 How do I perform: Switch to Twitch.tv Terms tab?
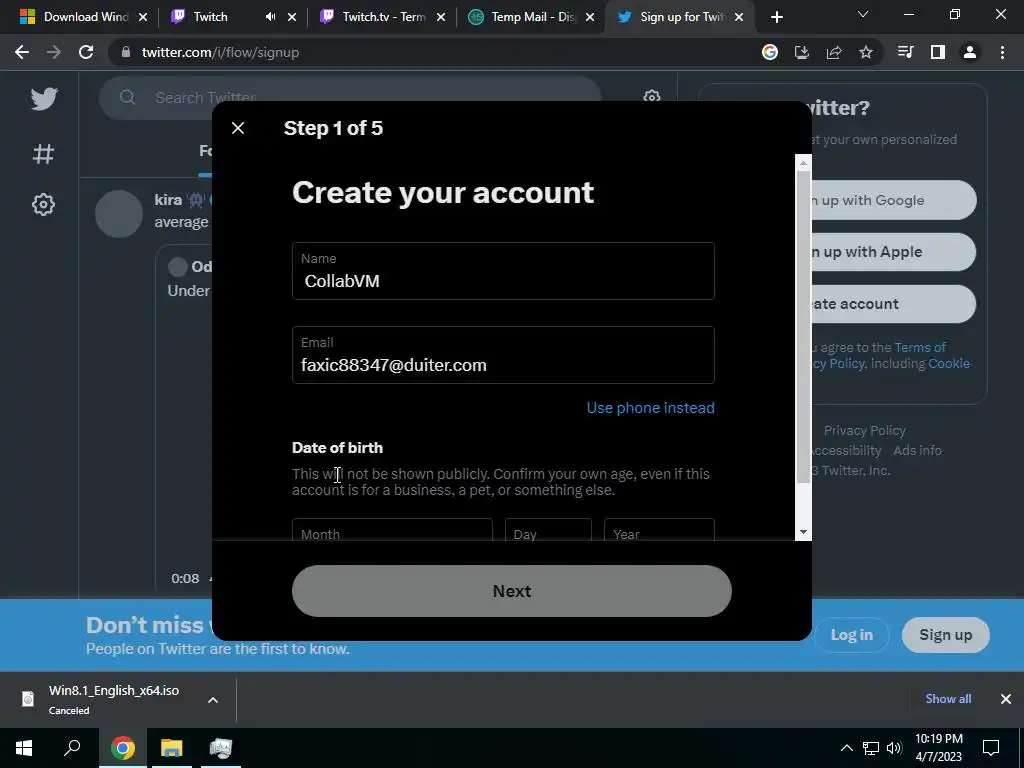383,17
